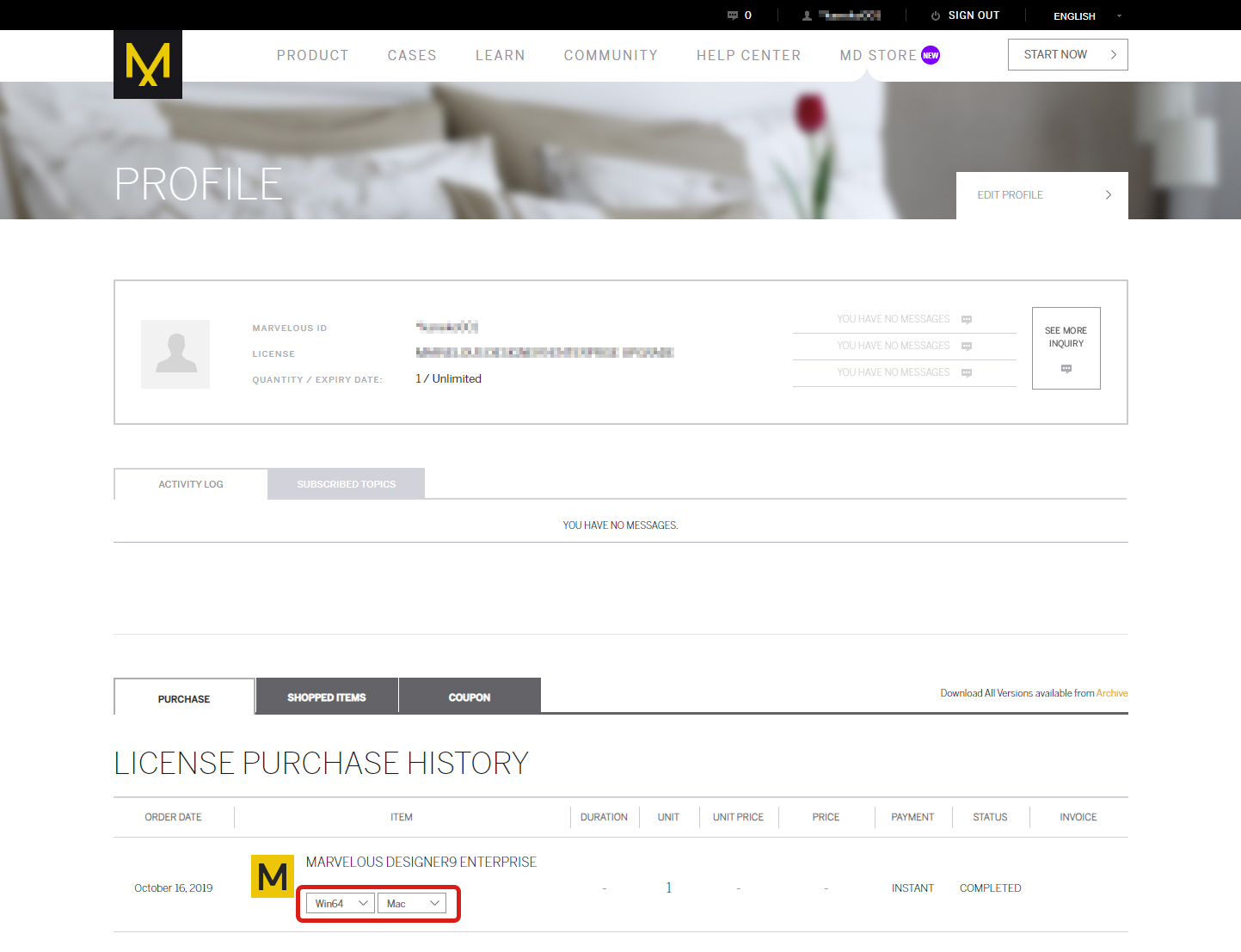1241x952 pixels.
Task: Open the Community menu
Action: click(x=611, y=55)
